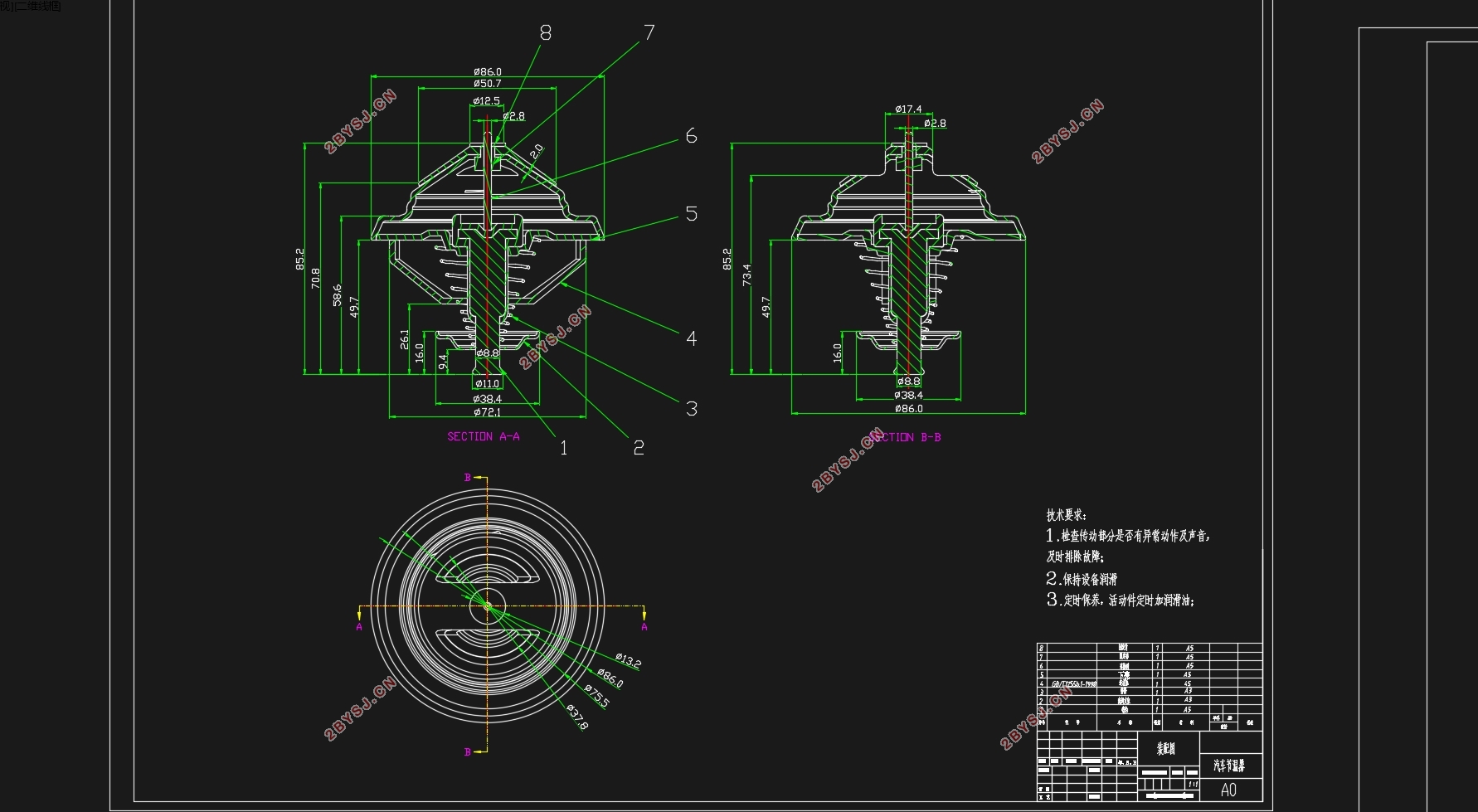The width and height of the screenshot is (1478, 812).
Task: Click part callout number 6
Action: [691, 135]
